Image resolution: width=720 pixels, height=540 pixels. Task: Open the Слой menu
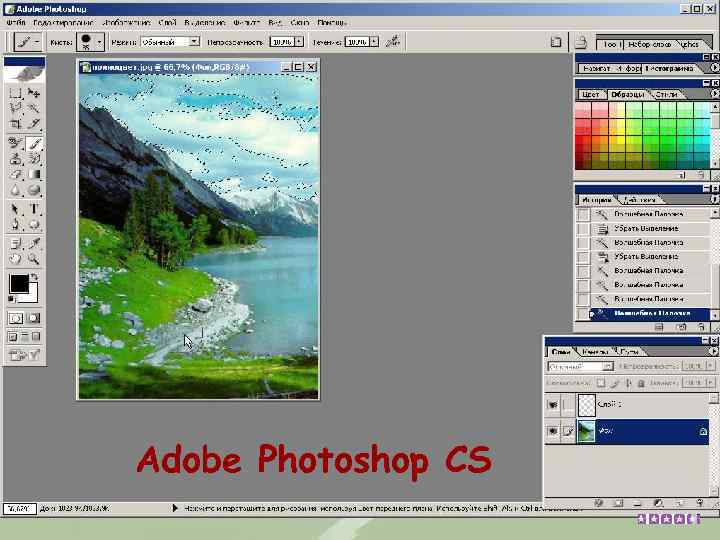click(x=168, y=22)
